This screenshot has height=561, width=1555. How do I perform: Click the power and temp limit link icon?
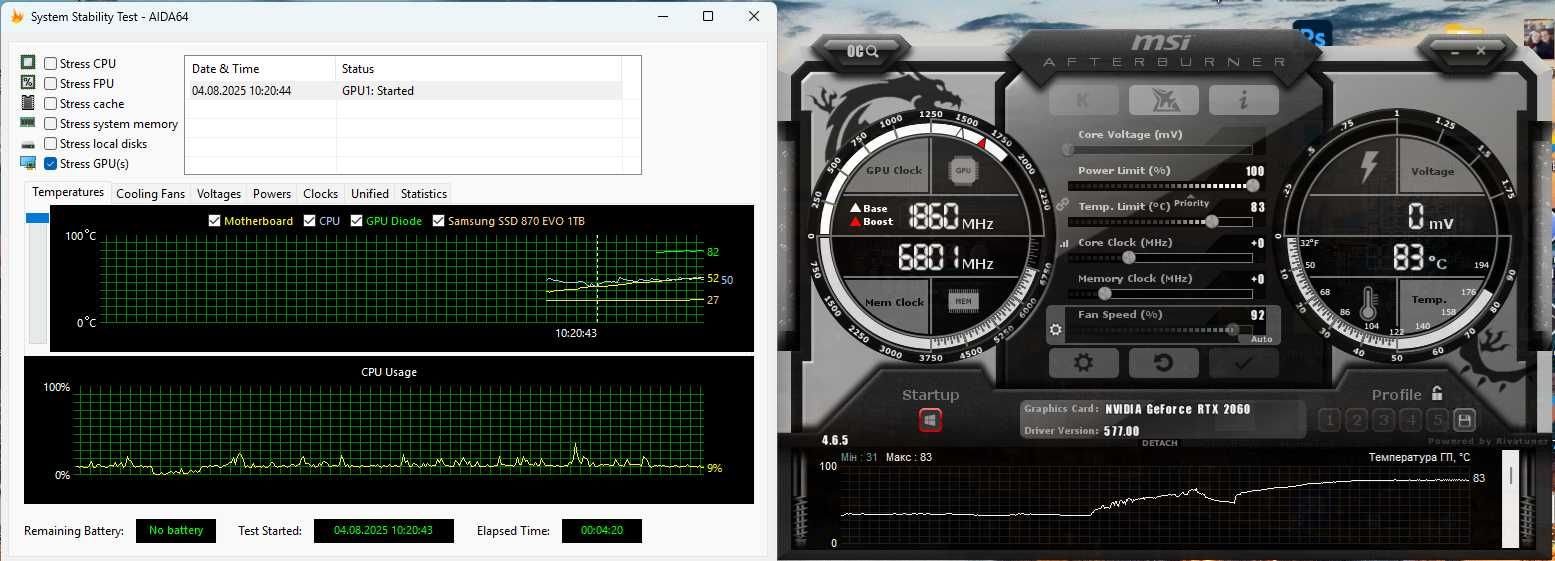click(x=1062, y=203)
